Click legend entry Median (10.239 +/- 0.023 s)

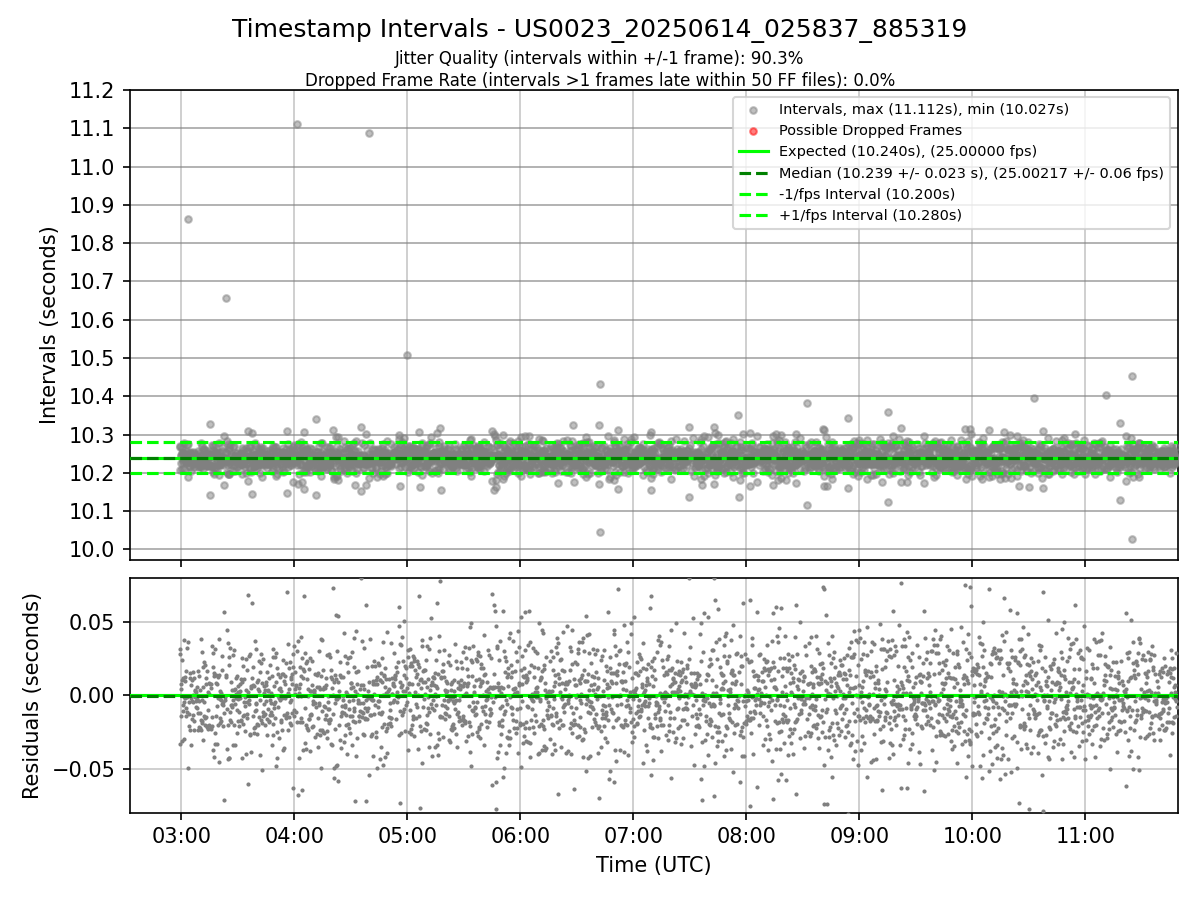[971, 172]
